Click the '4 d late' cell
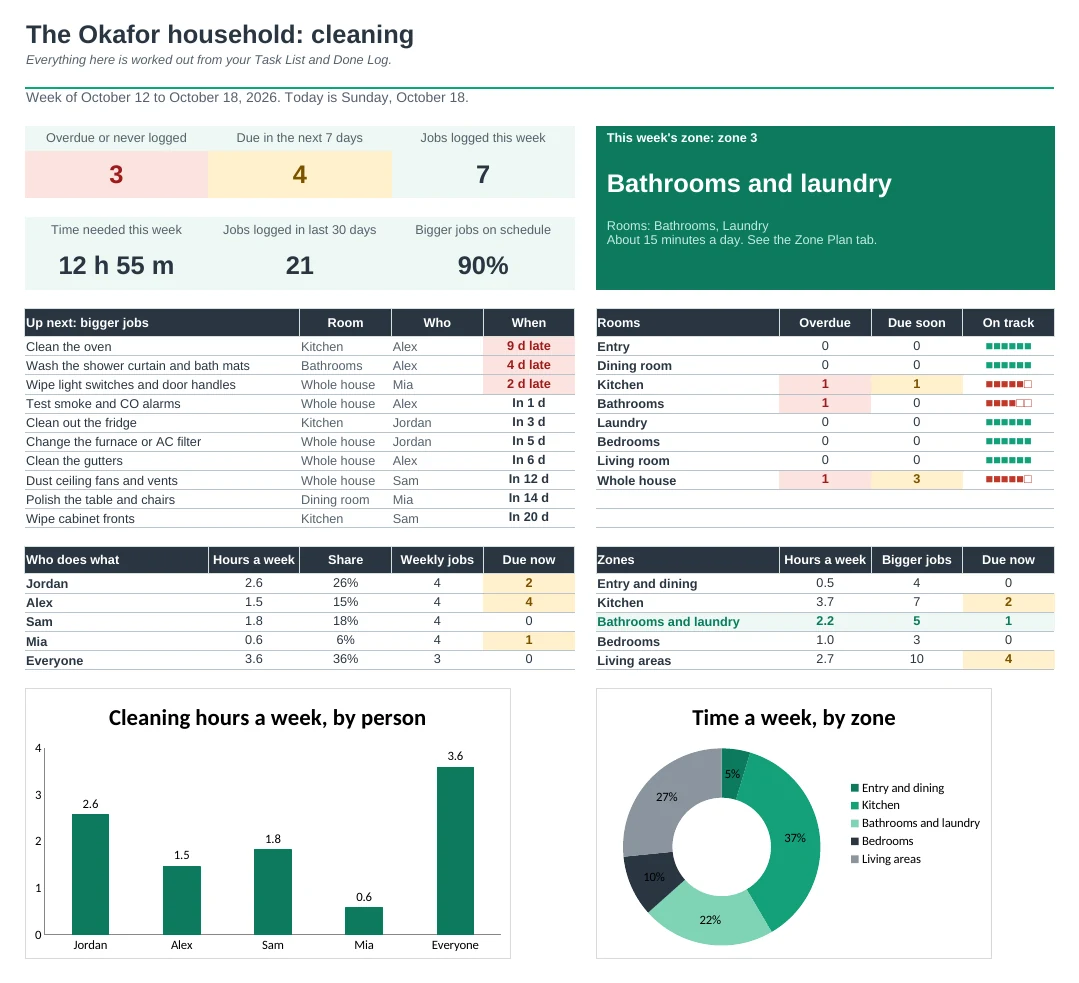The width and height of the screenshot is (1079, 983). point(528,365)
